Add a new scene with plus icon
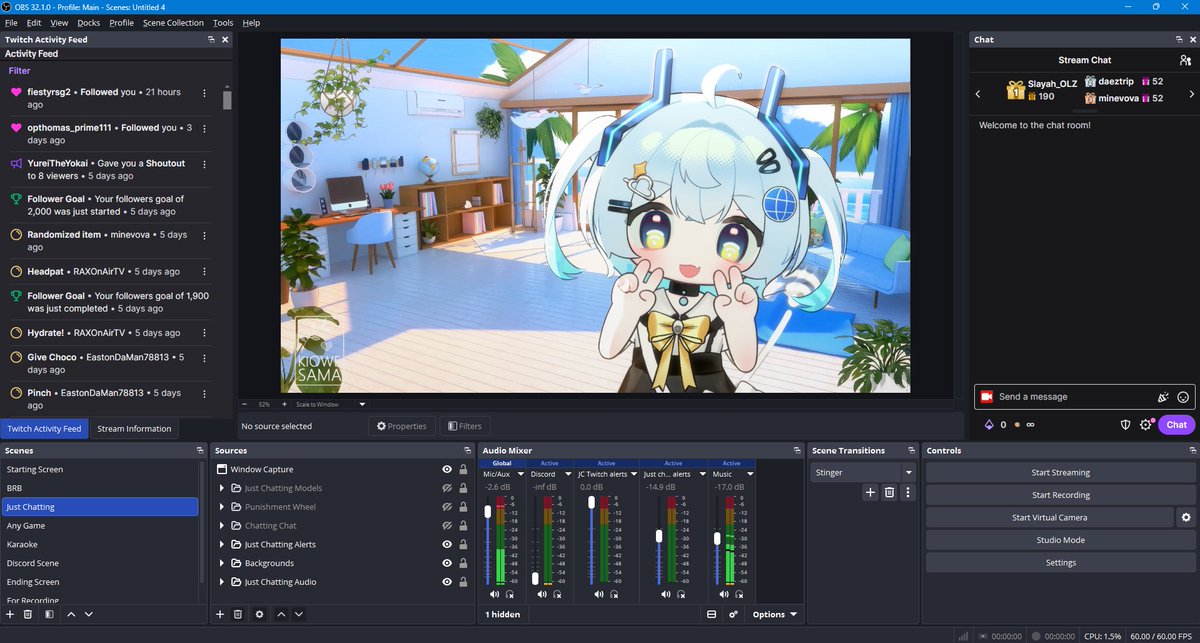This screenshot has width=1200, height=643. (10, 614)
